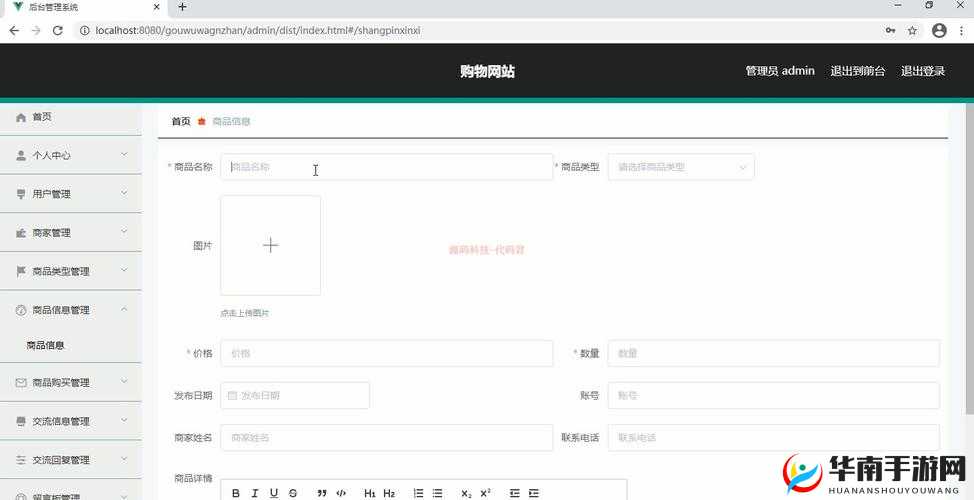The width and height of the screenshot is (974, 500).
Task: Click 点击上传图片 hint text
Action: [x=245, y=314]
